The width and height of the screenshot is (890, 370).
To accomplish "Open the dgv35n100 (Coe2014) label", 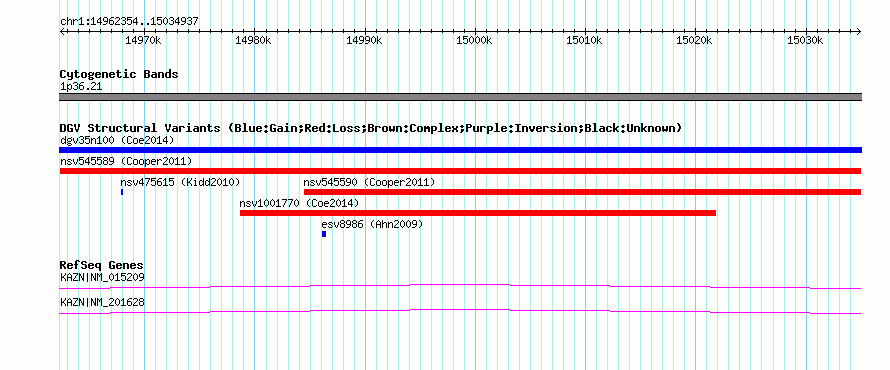I will [x=117, y=140].
